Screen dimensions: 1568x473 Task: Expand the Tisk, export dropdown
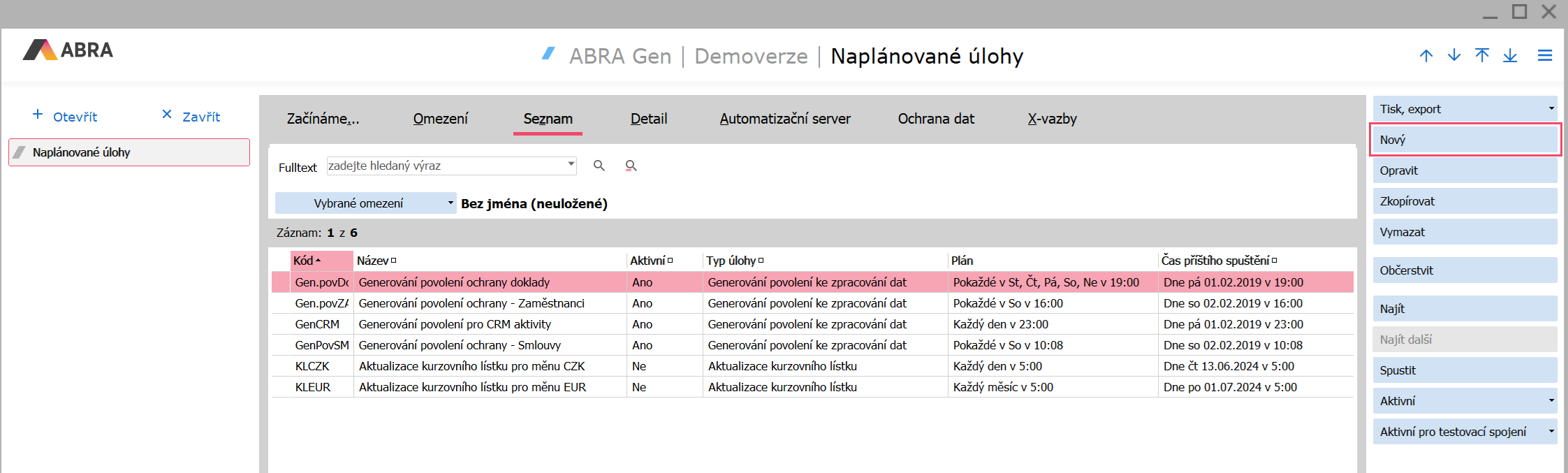click(x=1551, y=109)
